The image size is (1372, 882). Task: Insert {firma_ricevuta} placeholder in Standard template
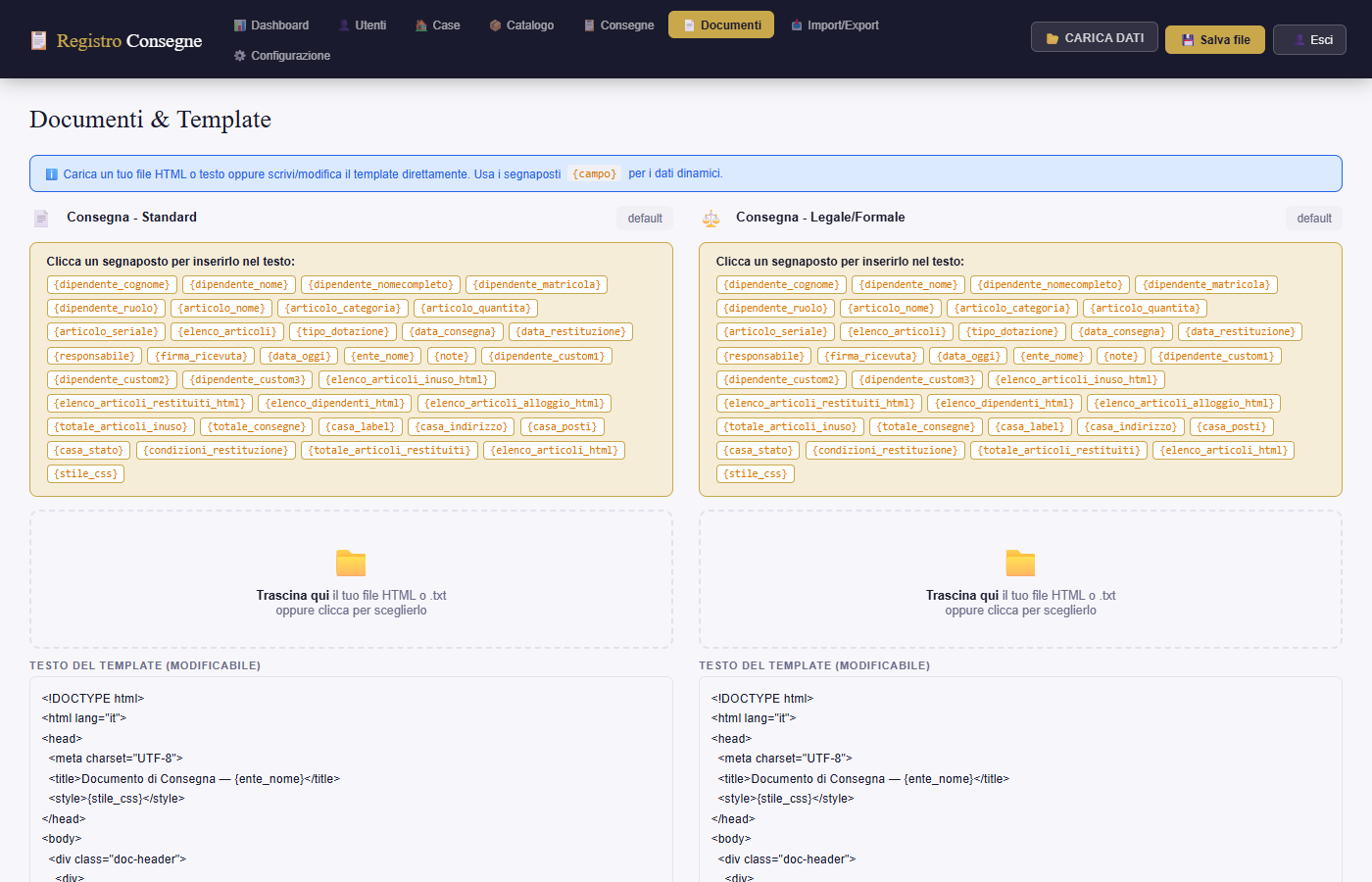pyautogui.click(x=201, y=356)
